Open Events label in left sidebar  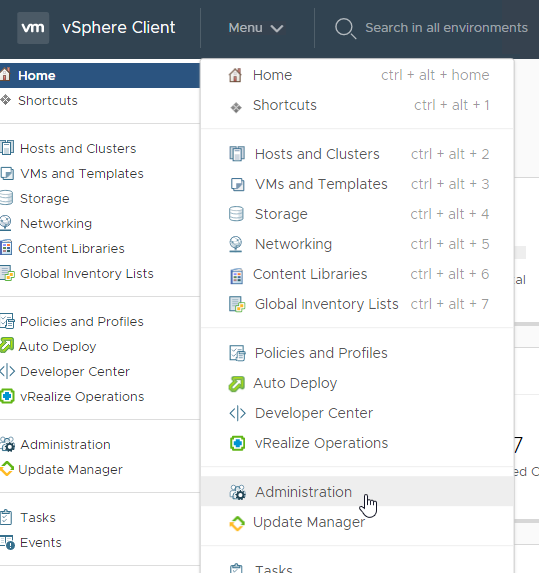coord(41,543)
